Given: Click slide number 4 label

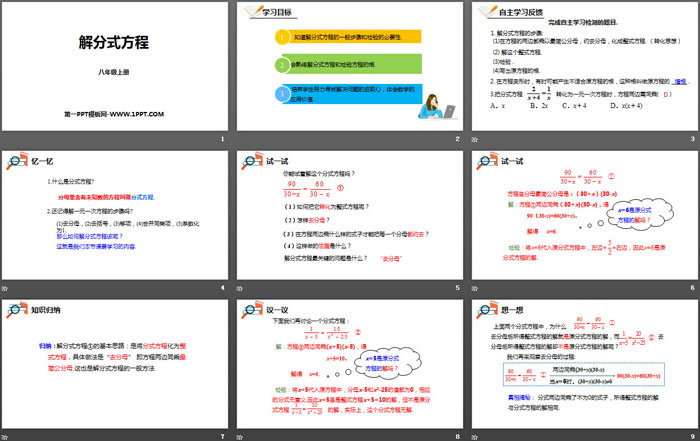Looking at the screenshot, I should pos(222,288).
